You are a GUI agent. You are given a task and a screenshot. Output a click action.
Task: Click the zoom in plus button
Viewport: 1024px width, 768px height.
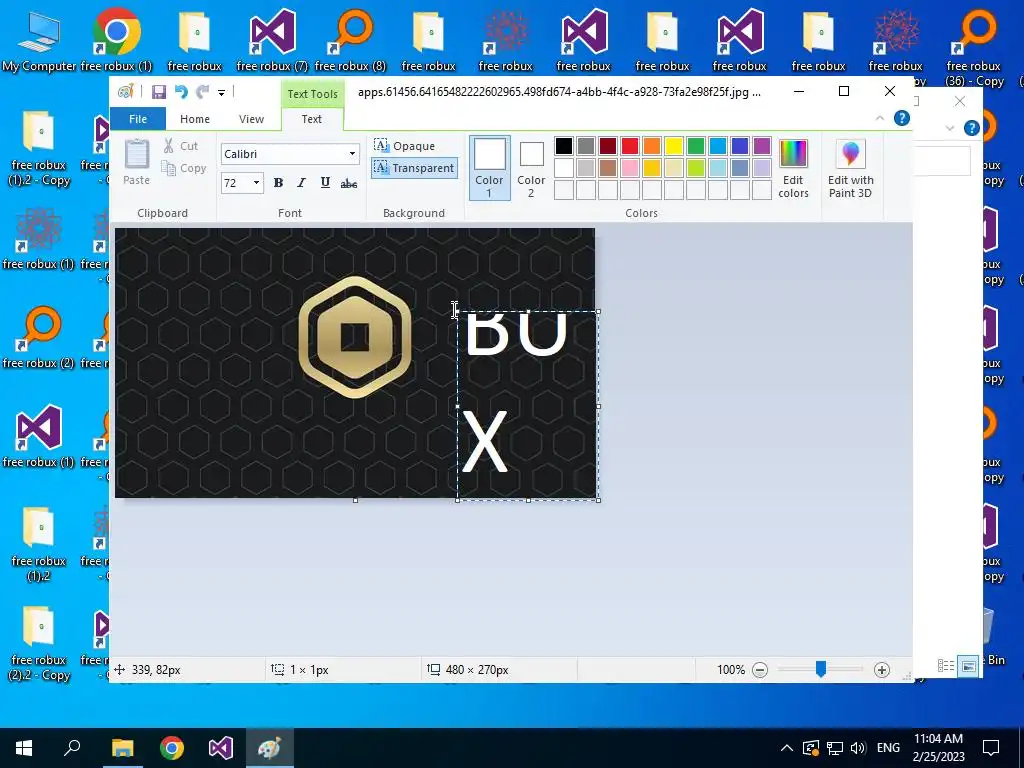pos(882,670)
